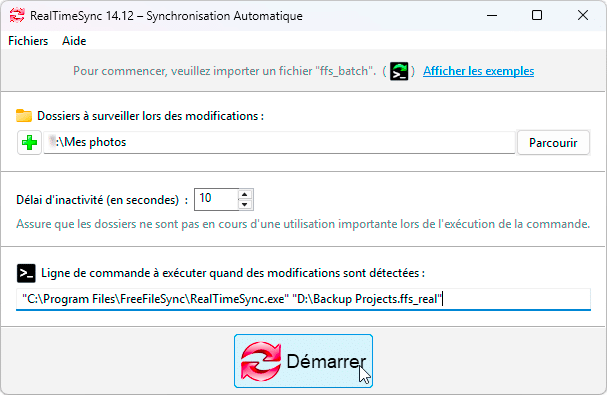Screen dimensions: 607x395
Task: Click into the Délai d'inactivité value field
Action: 216,199
